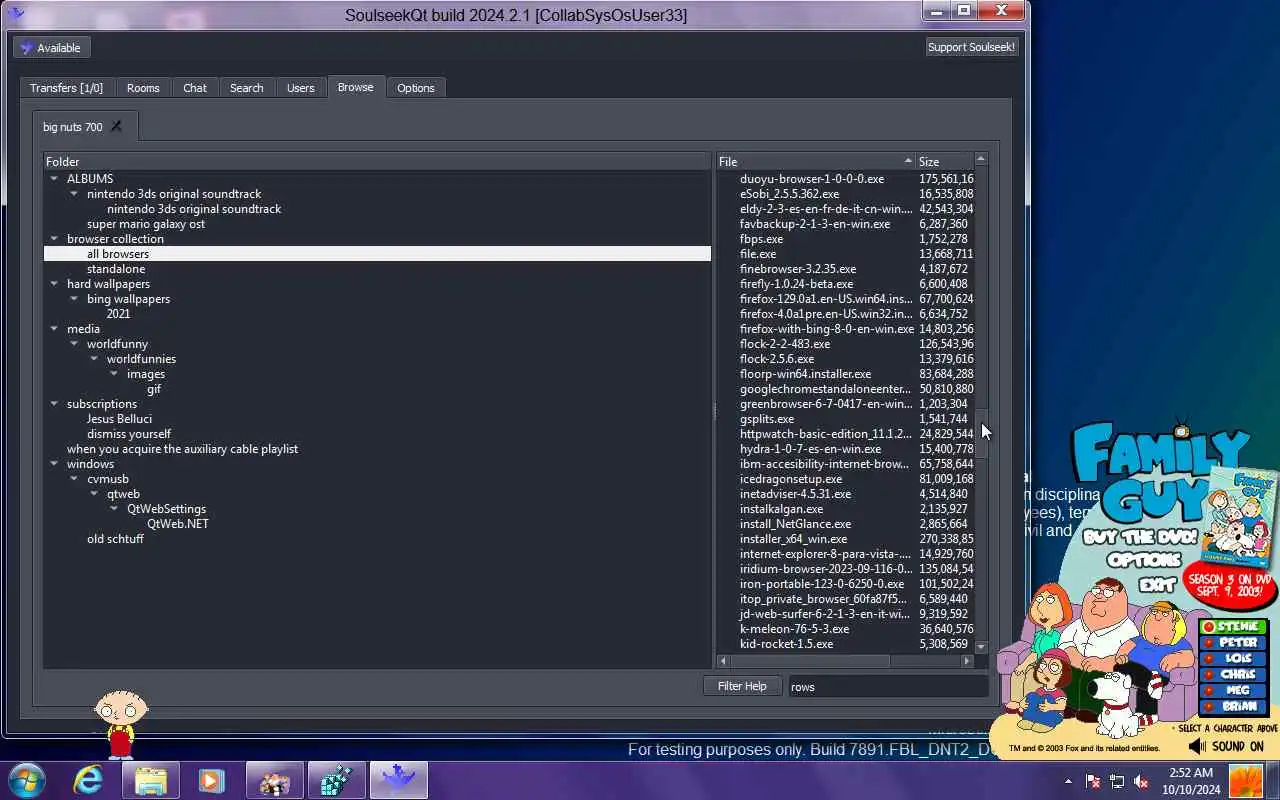Collapse the QtWebSettings folder arrow
This screenshot has height=800, width=1280.
click(114, 509)
